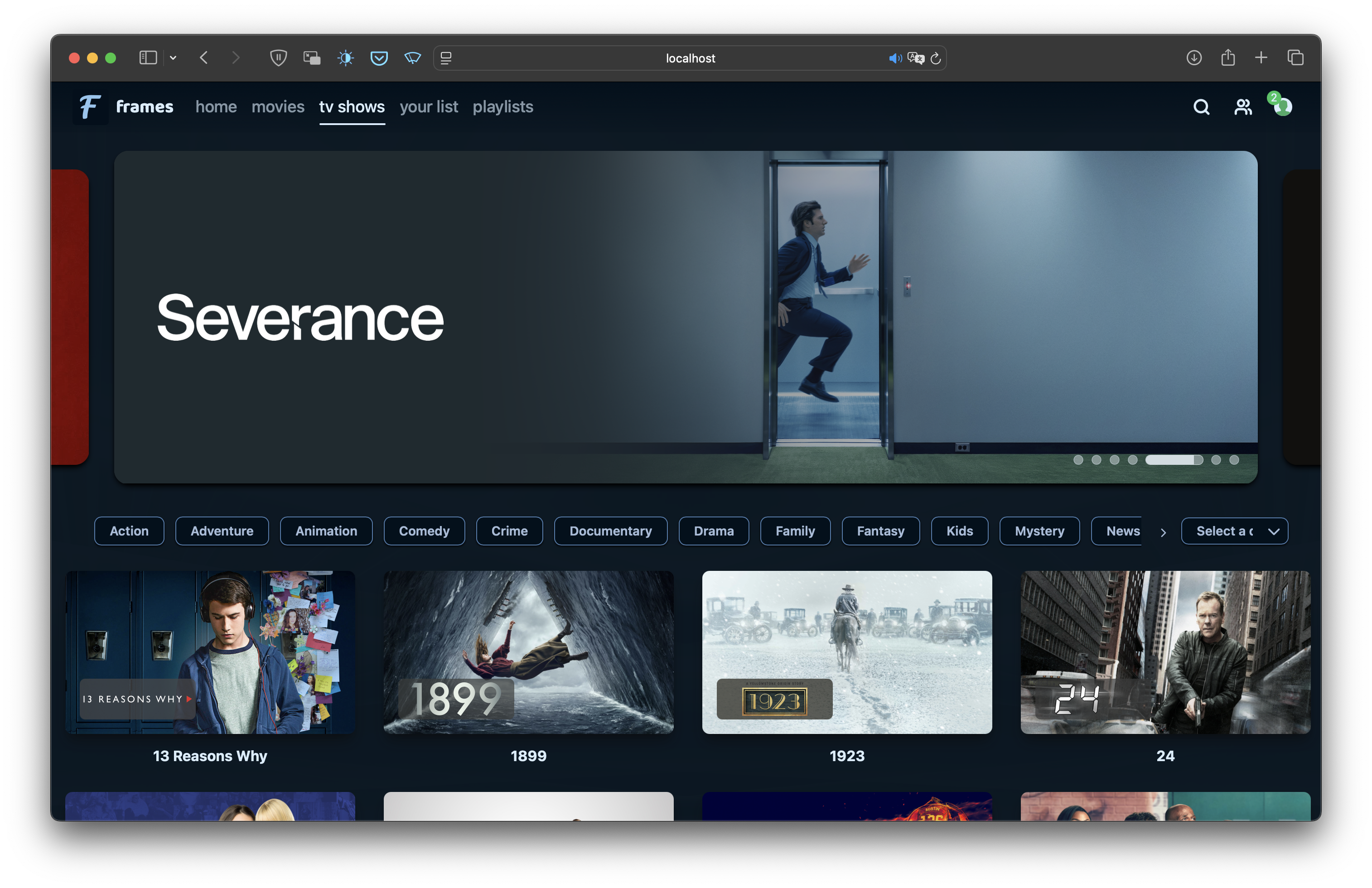Open the Severance banner title
The height and width of the screenshot is (888, 1372).
pos(300,318)
